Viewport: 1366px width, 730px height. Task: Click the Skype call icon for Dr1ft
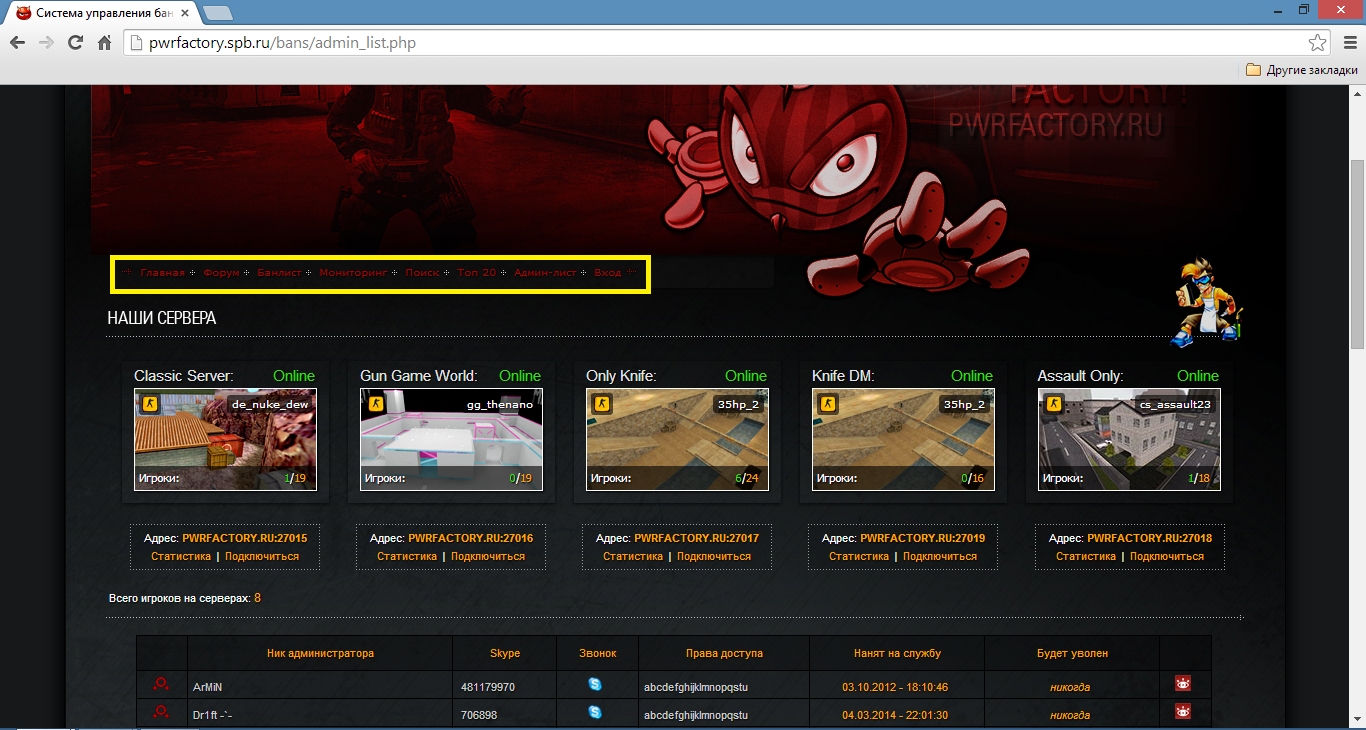596,713
